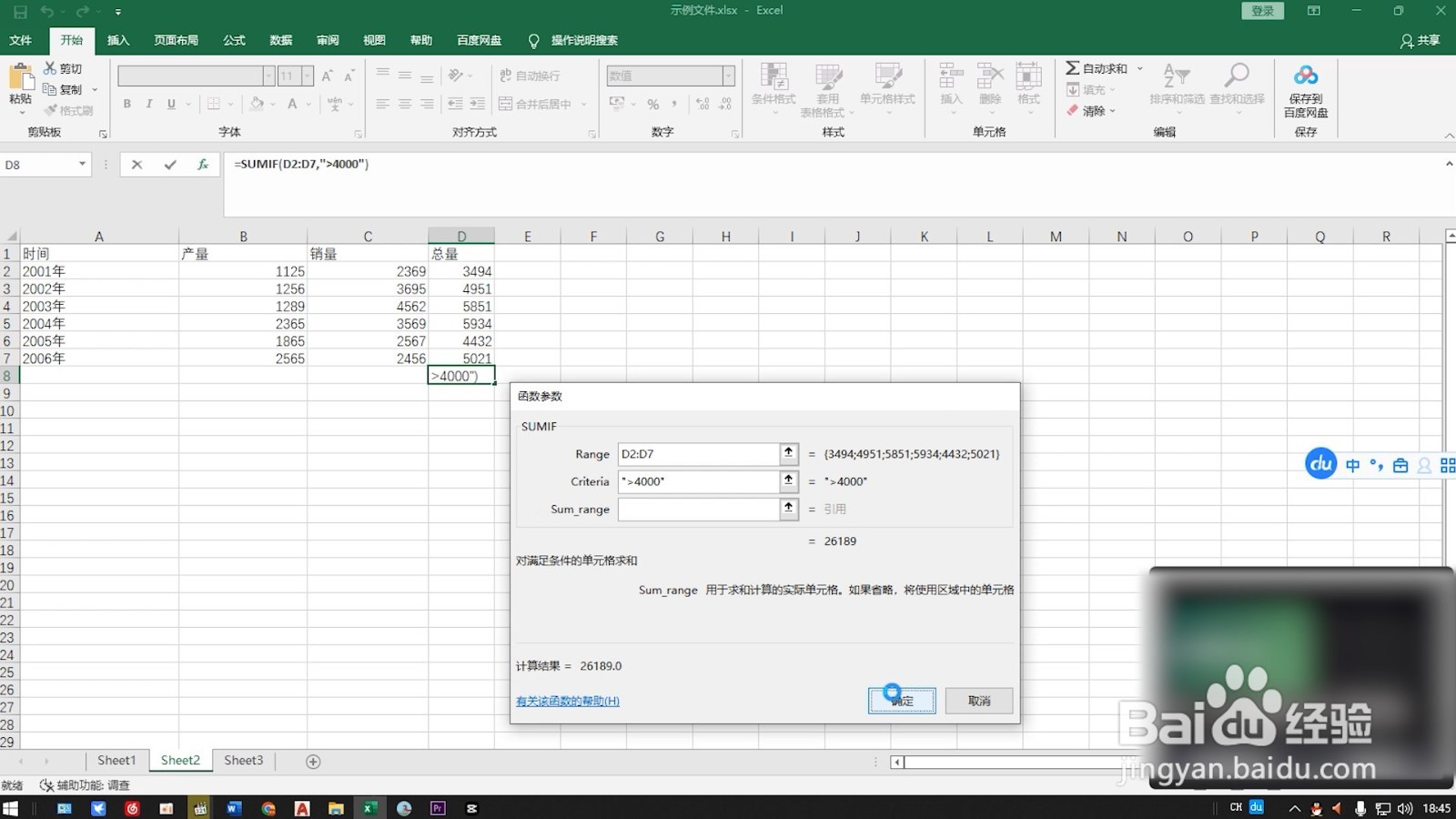
Task: Click Format as Table (套用表格格式) icon
Action: [828, 77]
